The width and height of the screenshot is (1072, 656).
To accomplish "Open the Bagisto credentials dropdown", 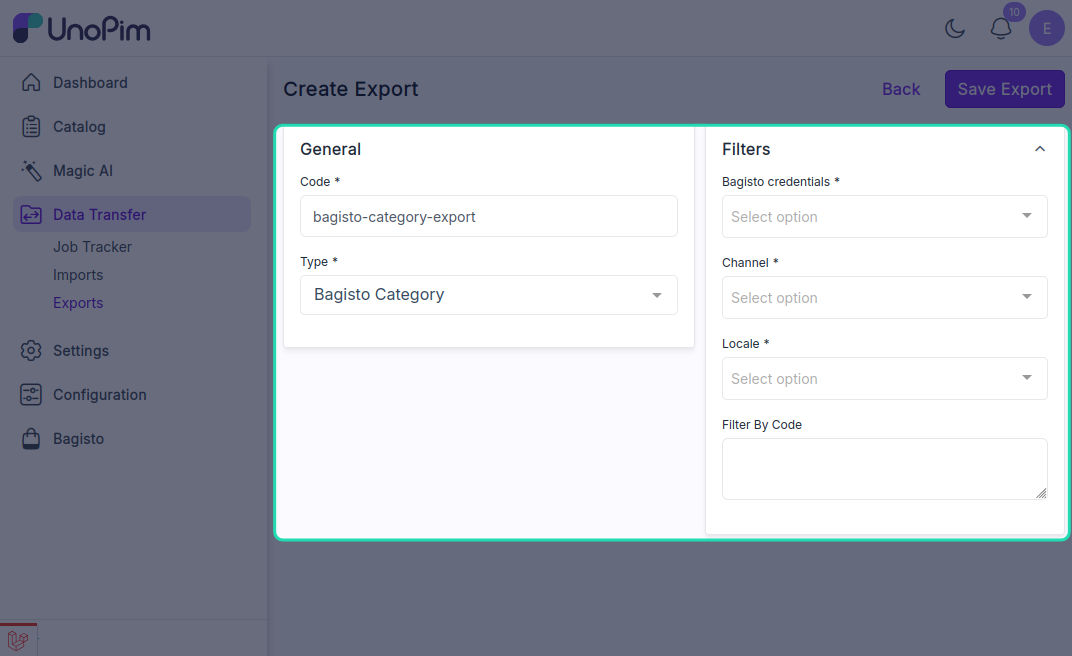I will pos(884,217).
